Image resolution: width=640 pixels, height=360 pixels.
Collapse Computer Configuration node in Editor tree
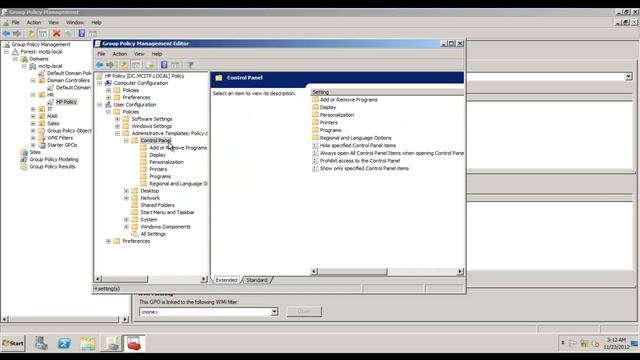pyautogui.click(x=100, y=83)
